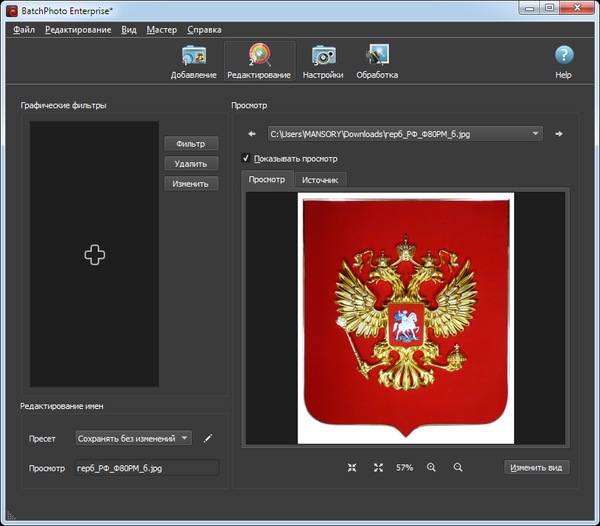Open the Мастер menu
This screenshot has width=600, height=526.
(161, 30)
